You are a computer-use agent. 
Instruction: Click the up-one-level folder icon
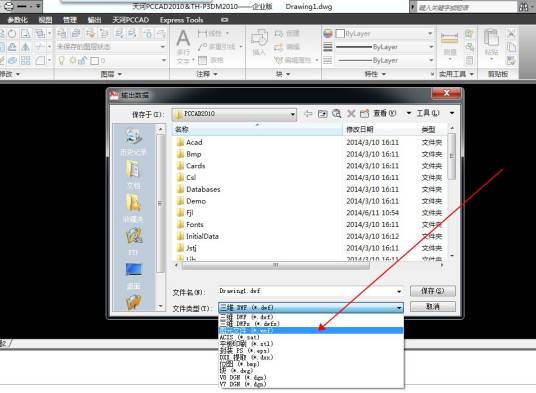click(322, 114)
